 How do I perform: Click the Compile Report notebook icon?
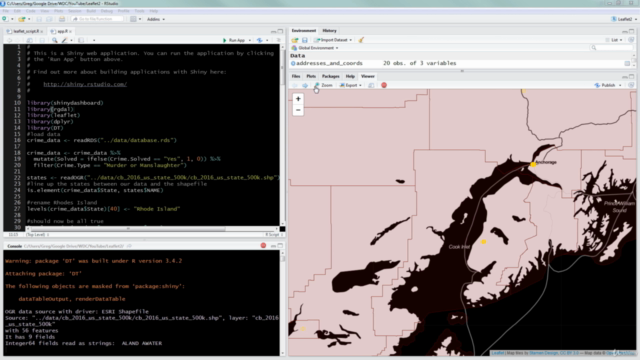pos(81,40)
